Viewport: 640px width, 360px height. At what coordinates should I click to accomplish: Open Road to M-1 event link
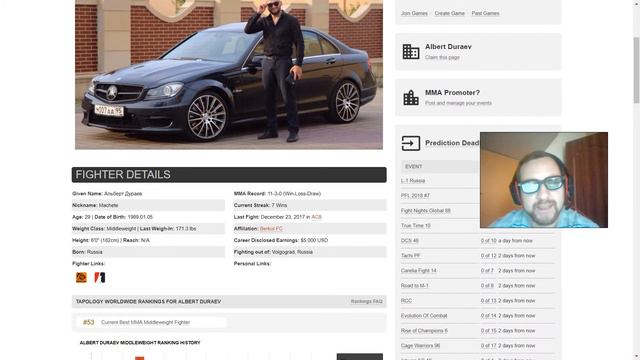414,286
